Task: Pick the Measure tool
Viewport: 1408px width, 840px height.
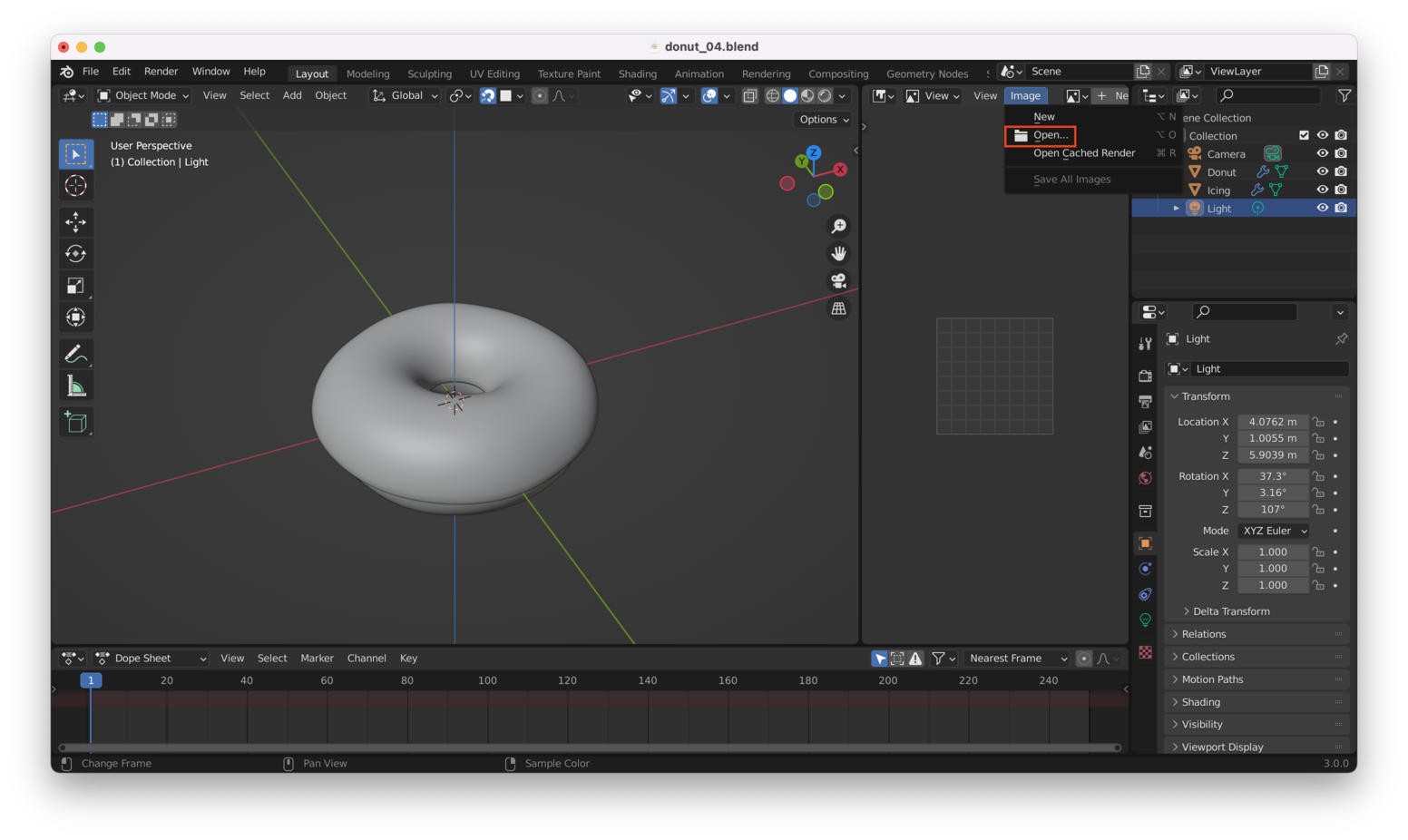Action: click(76, 384)
